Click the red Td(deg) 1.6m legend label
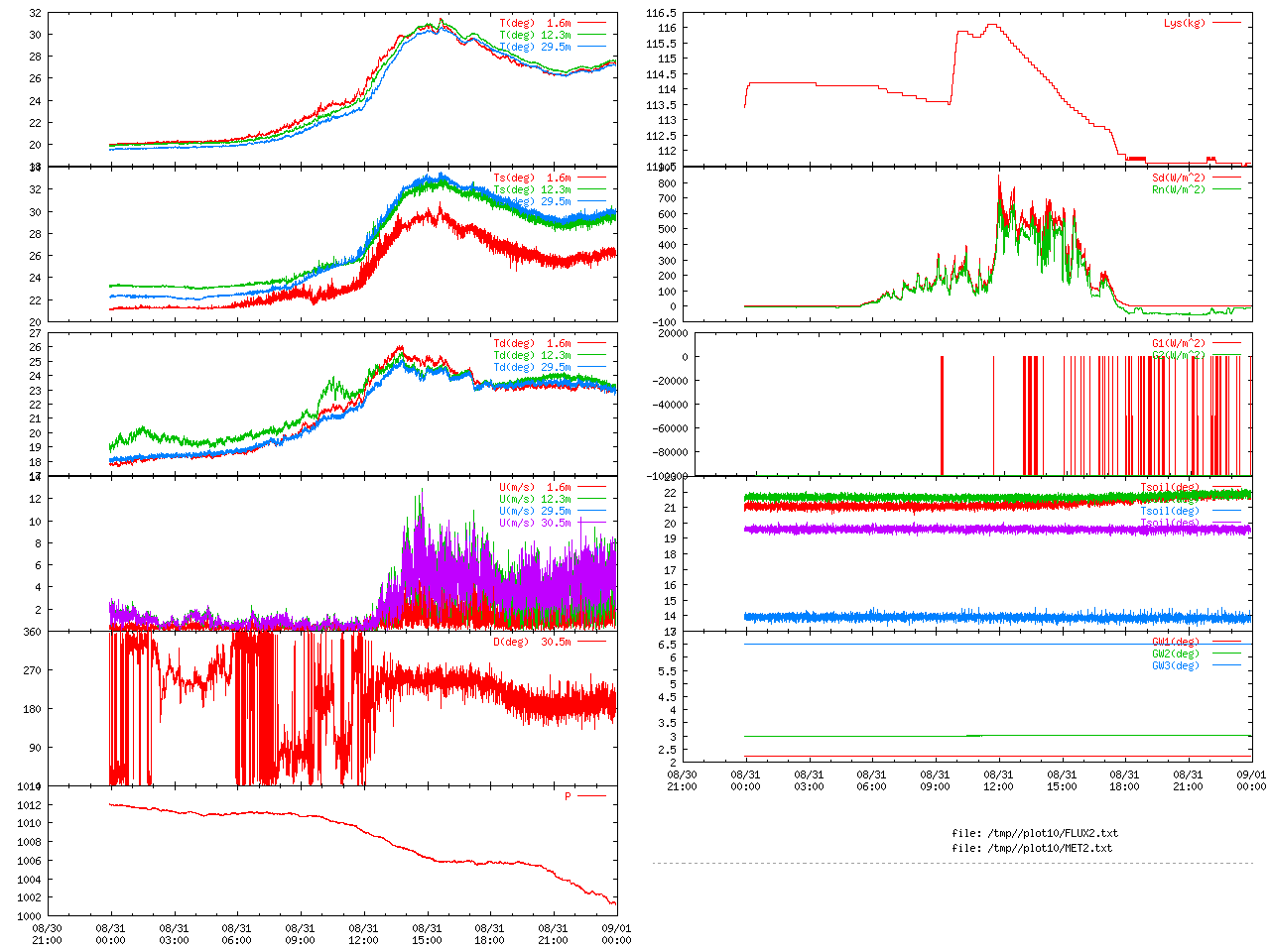1270x952 pixels. pyautogui.click(x=532, y=343)
